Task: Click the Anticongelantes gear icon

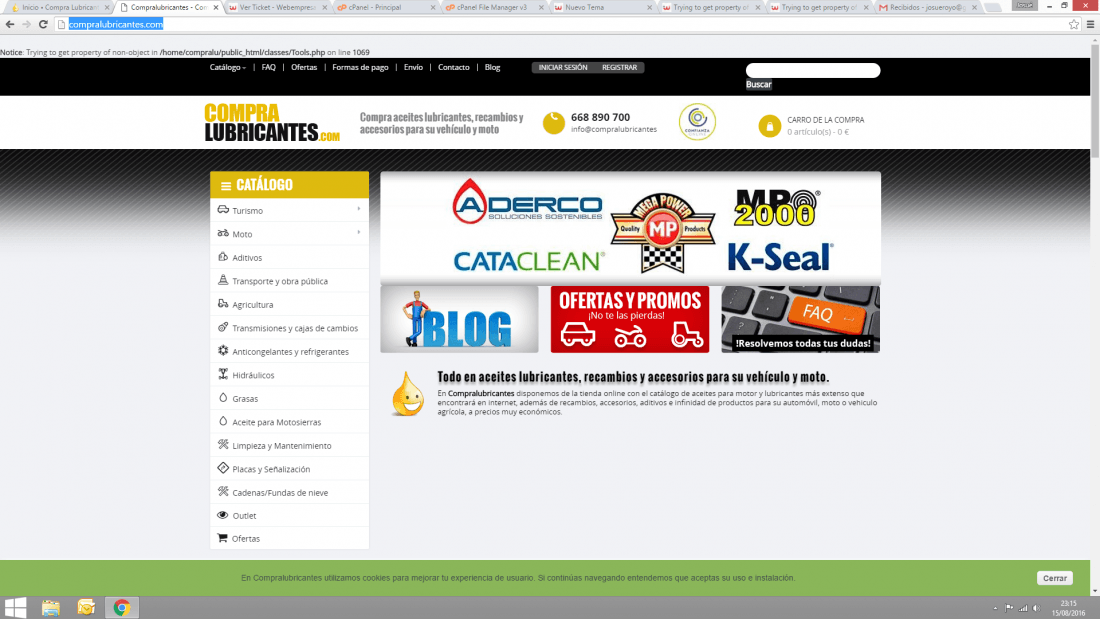Action: (x=223, y=350)
